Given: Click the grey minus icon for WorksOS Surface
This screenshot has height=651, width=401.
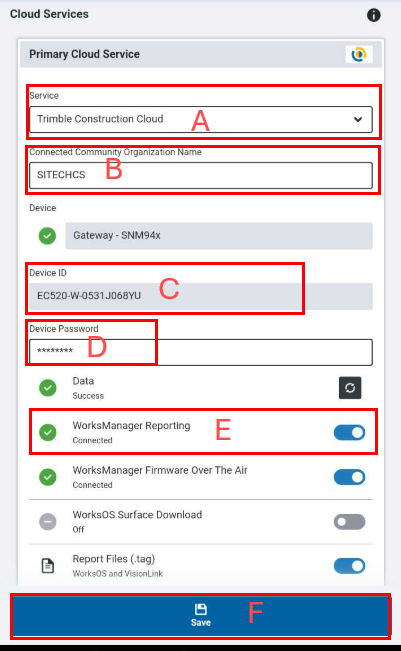Looking at the screenshot, I should pyautogui.click(x=48, y=521).
